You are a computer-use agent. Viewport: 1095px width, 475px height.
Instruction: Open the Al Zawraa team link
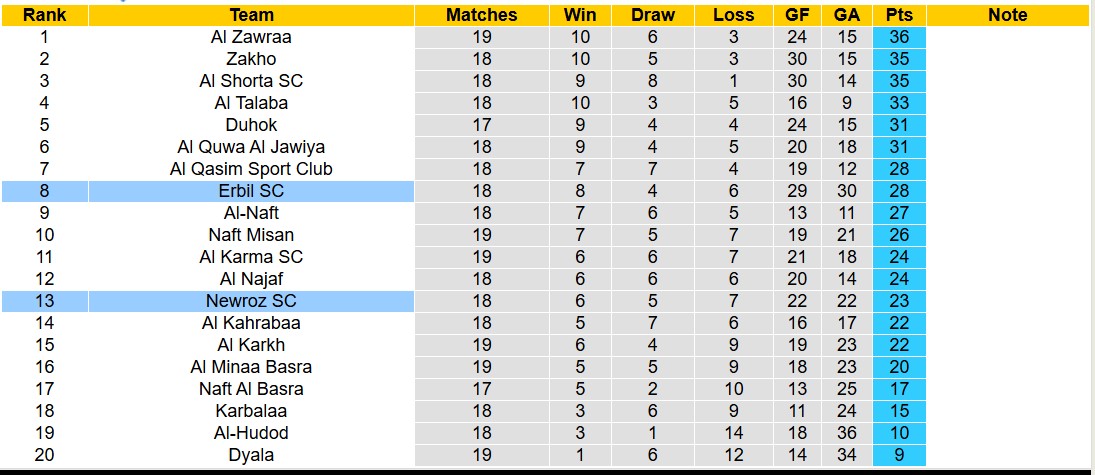click(x=251, y=37)
